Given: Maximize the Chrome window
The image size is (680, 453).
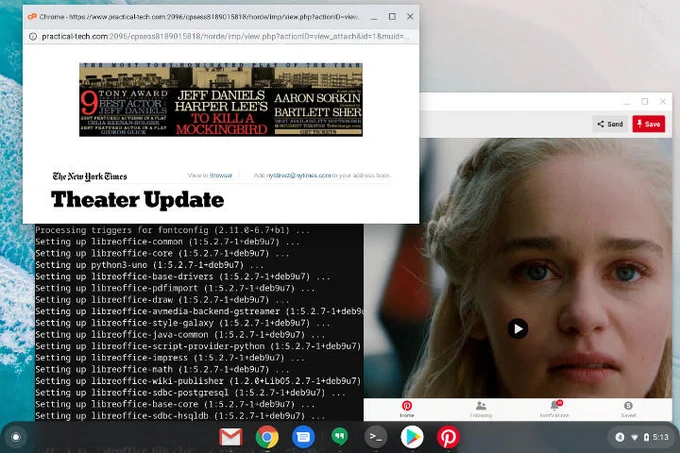Looking at the screenshot, I should (x=392, y=16).
